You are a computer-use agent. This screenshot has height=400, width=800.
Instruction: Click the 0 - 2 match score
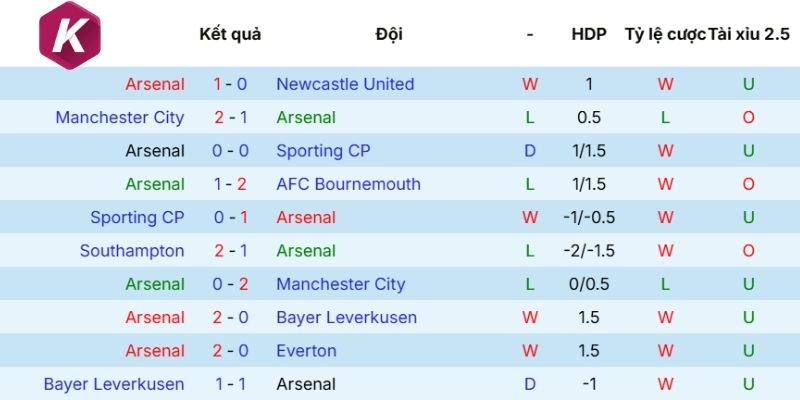point(231,284)
